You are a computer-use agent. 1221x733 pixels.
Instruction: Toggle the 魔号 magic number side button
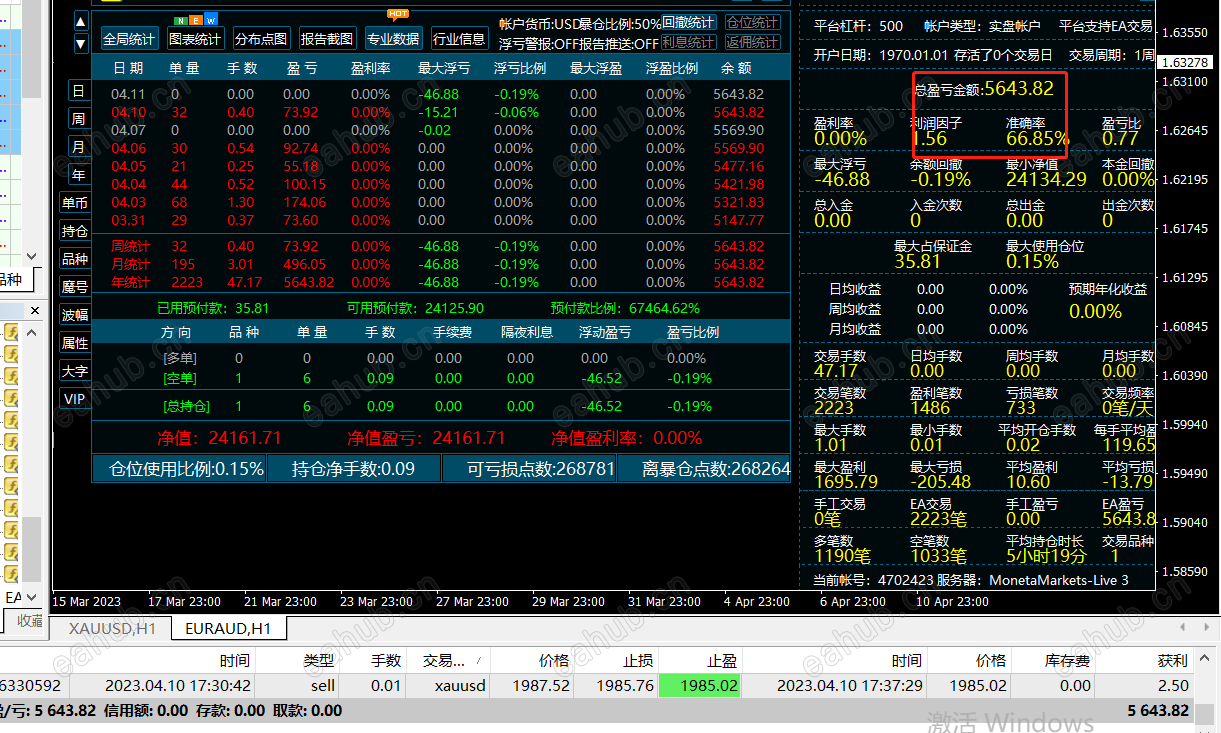pos(75,287)
